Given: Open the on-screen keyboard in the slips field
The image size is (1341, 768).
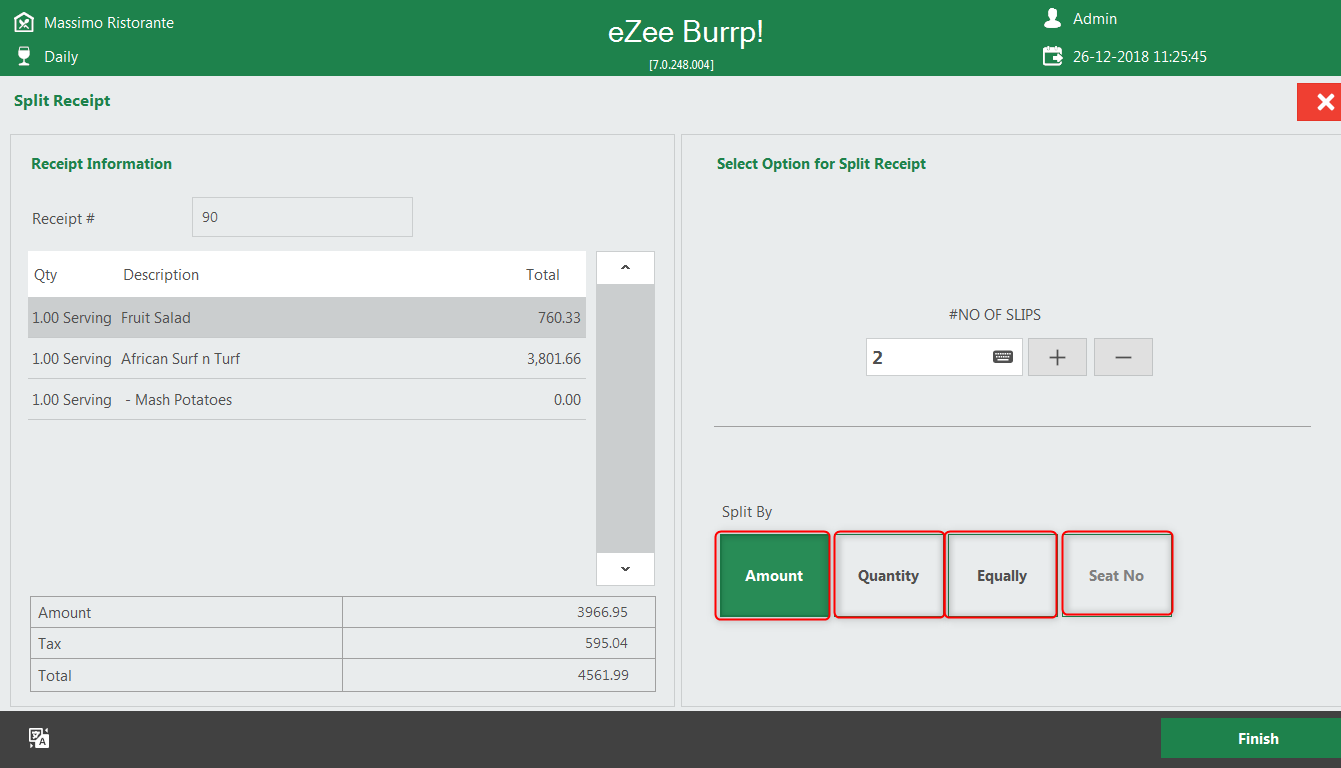Looking at the screenshot, I should (x=1003, y=357).
